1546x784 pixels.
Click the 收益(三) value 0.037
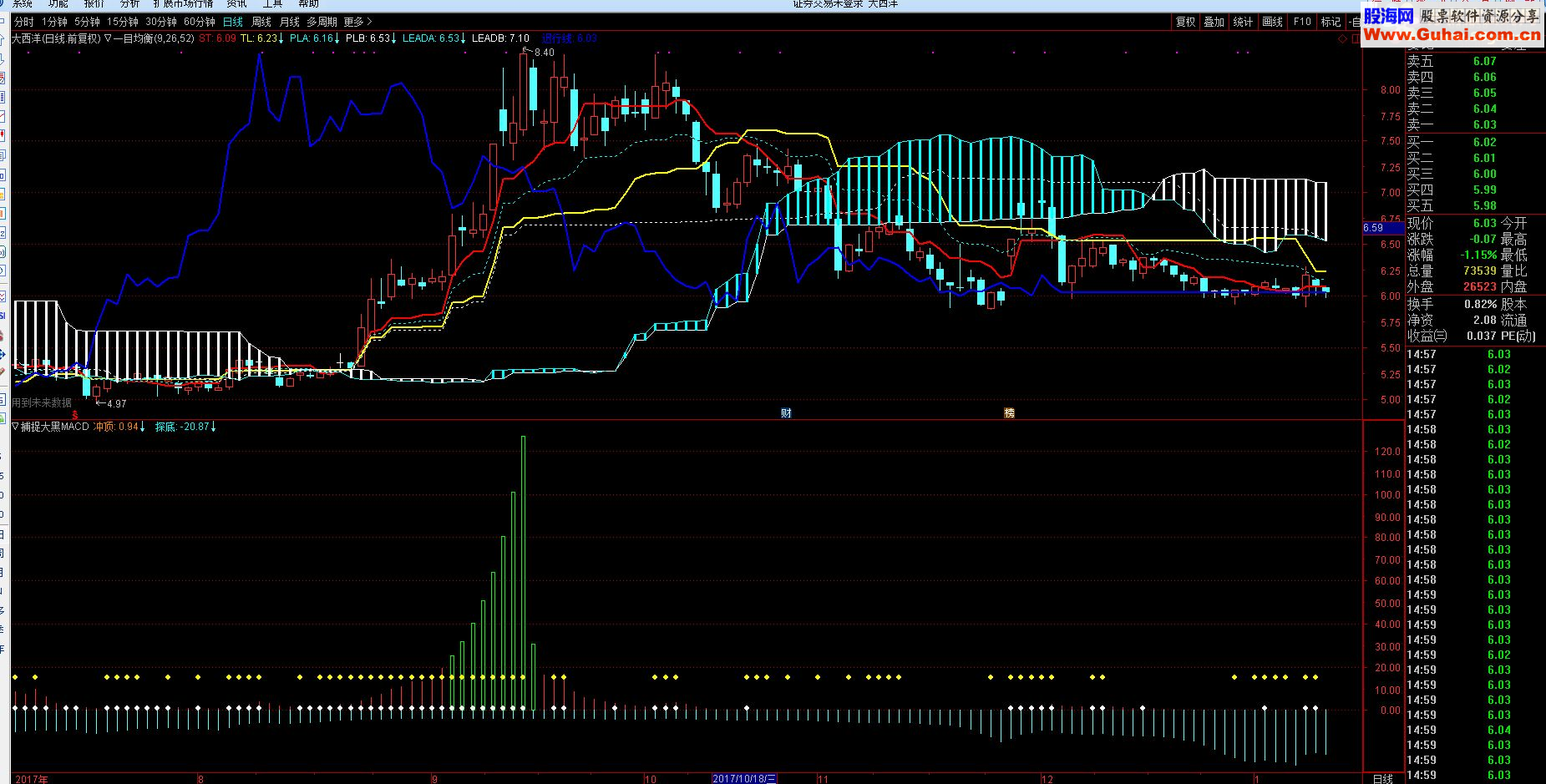click(1481, 336)
